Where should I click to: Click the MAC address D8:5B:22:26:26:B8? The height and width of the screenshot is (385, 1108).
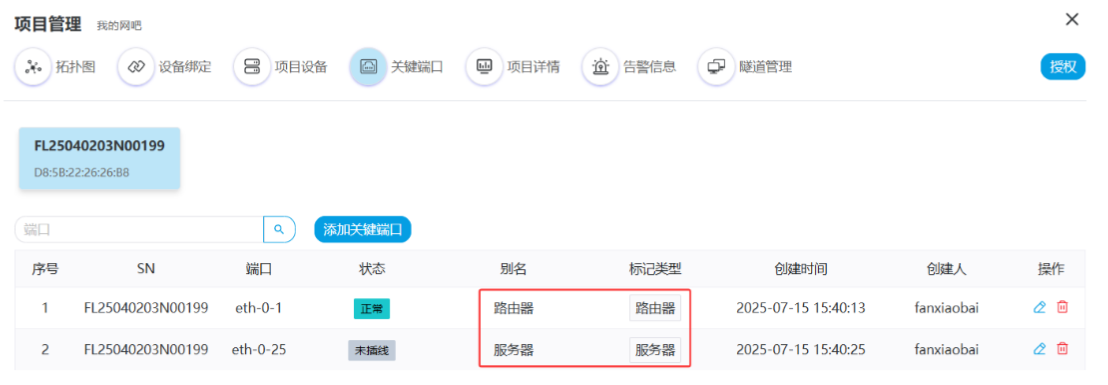click(x=81, y=172)
